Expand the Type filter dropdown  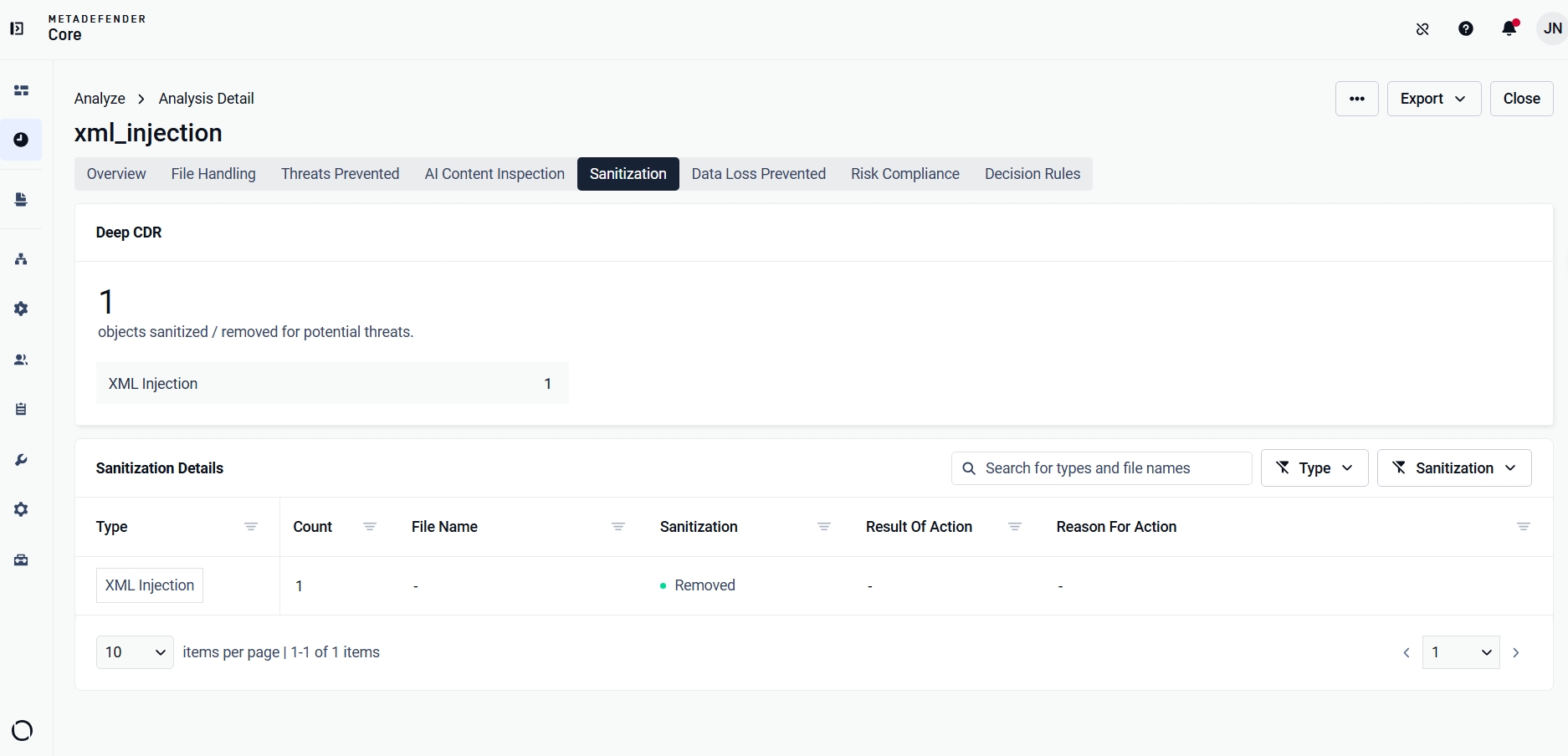[x=1314, y=468]
